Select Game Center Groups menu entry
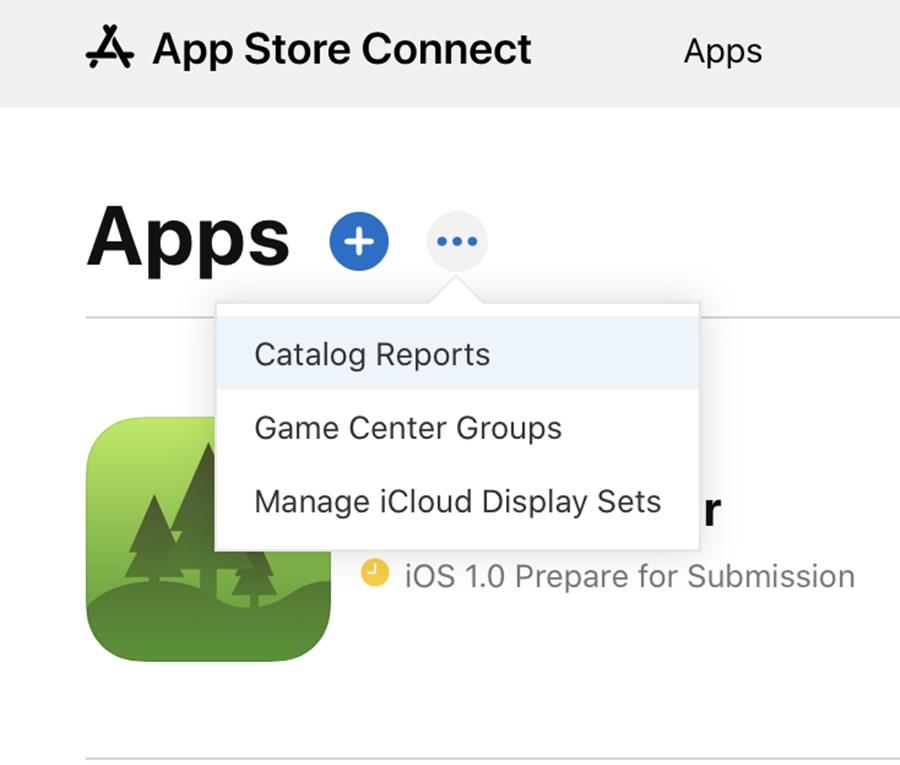This screenshot has height=765, width=900. point(457,428)
